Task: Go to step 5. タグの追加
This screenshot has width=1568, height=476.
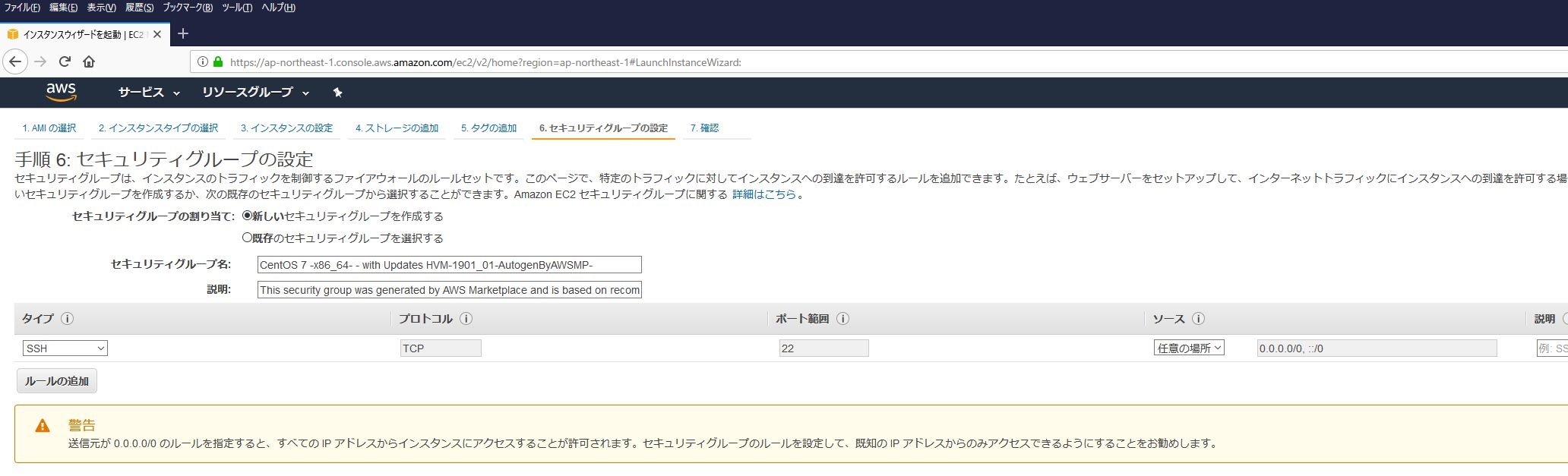Action: click(x=488, y=128)
